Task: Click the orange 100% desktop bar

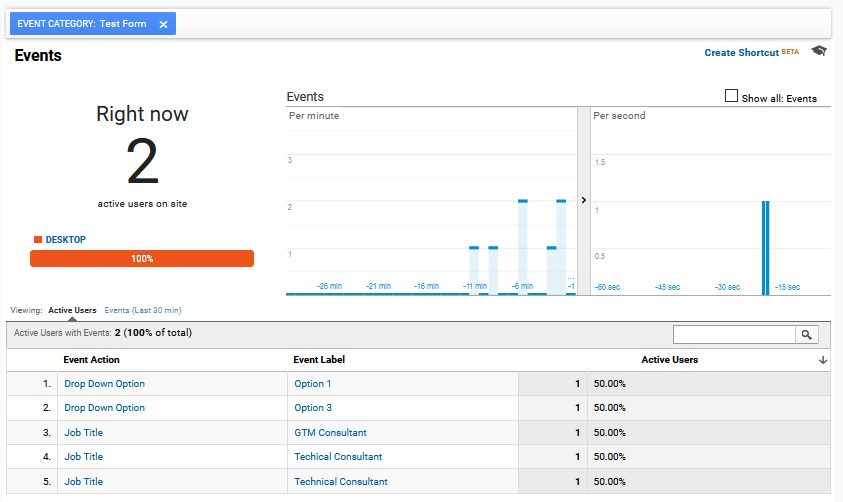Action: click(142, 259)
